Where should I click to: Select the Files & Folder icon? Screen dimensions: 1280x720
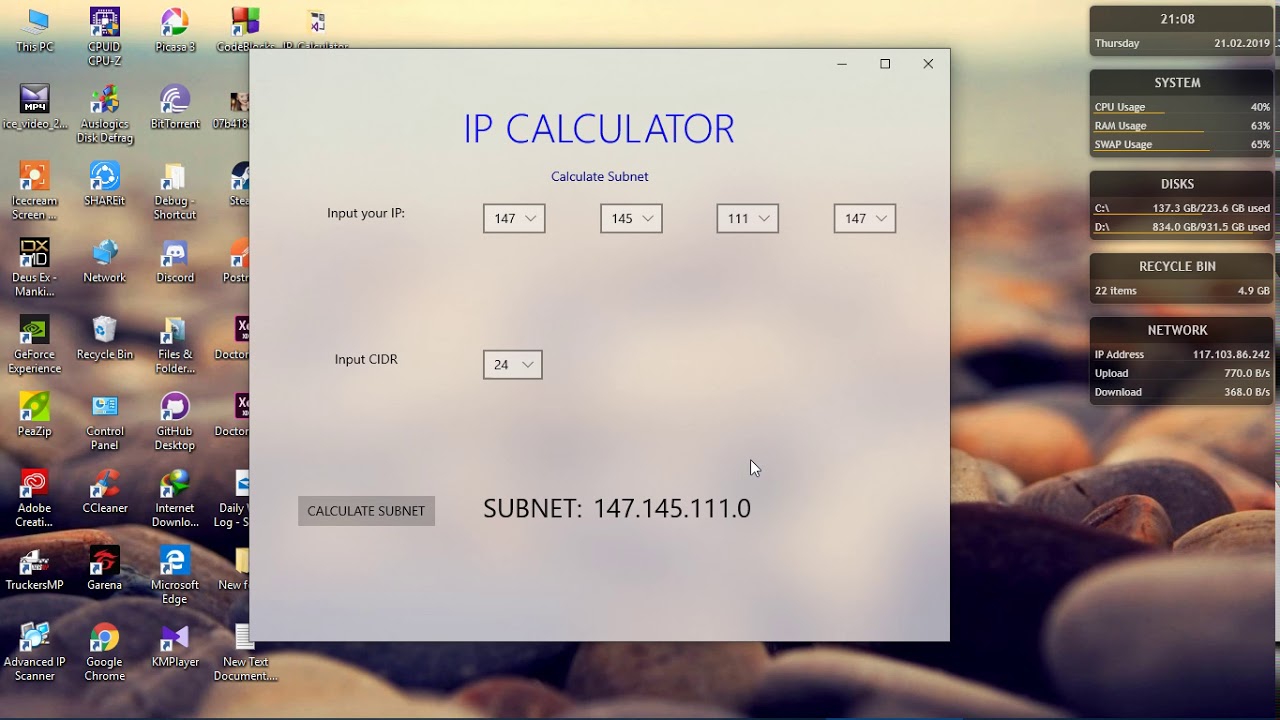coord(175,345)
